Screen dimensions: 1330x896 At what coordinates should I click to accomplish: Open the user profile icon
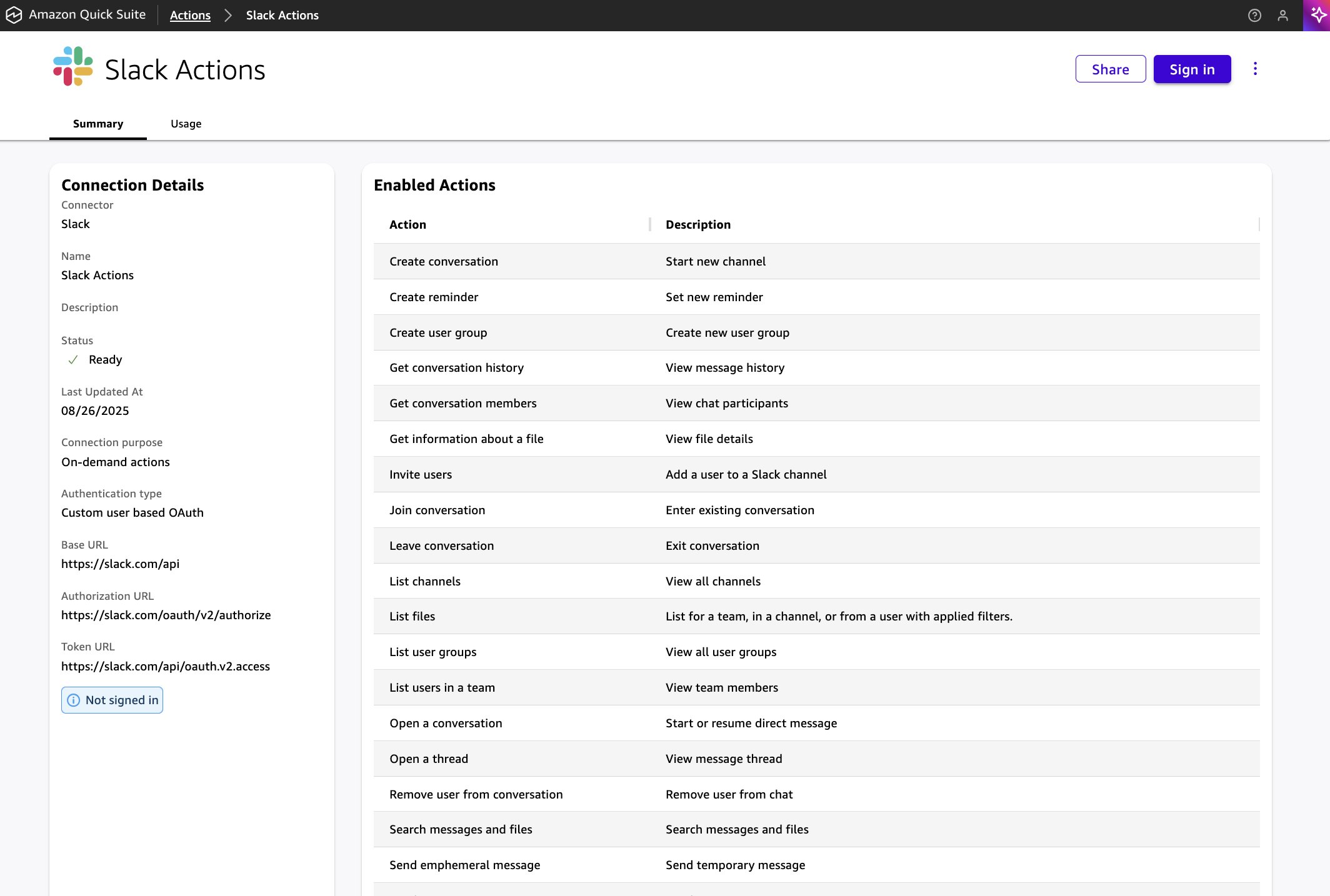coord(1282,16)
